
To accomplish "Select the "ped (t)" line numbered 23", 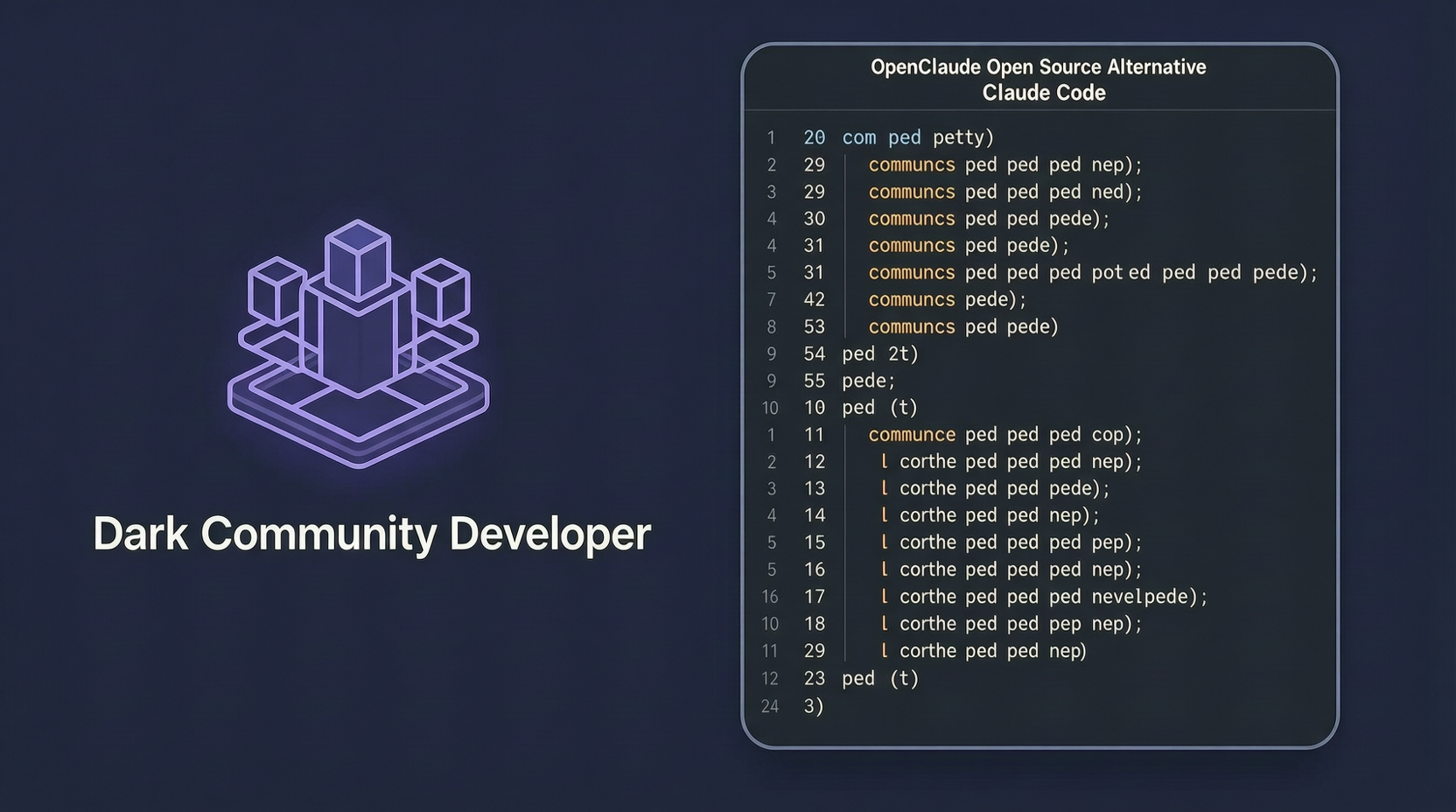I will [880, 679].
